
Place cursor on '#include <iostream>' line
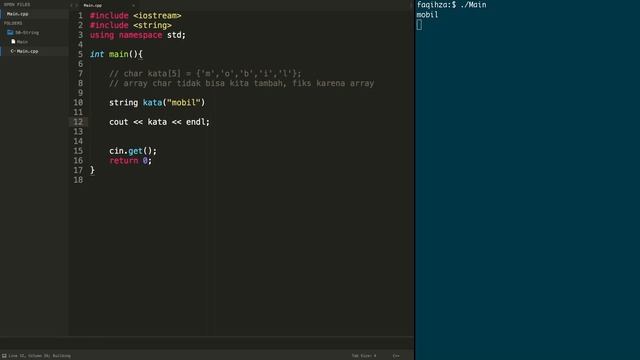(136, 16)
